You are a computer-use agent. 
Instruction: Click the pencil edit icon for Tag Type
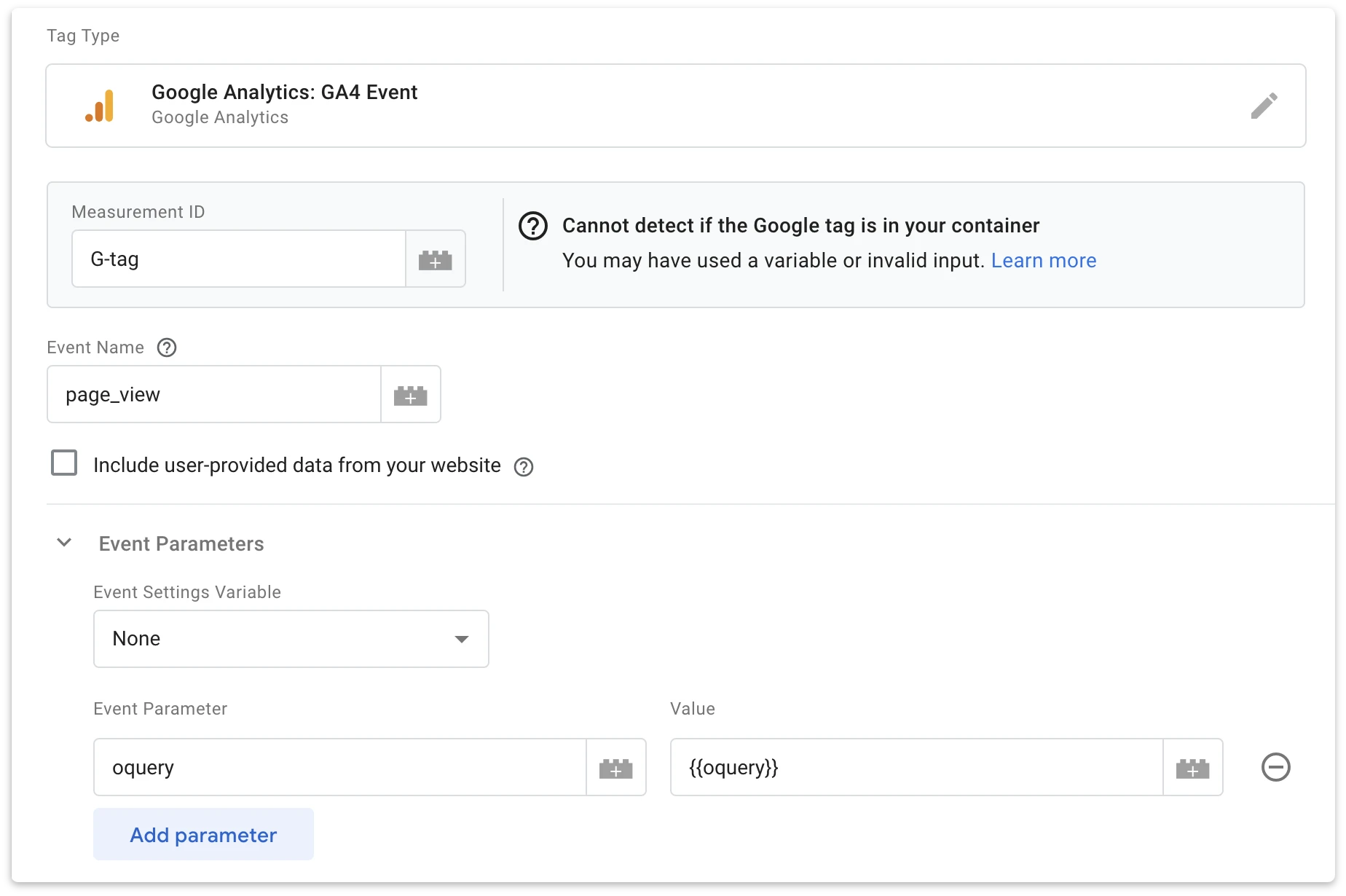click(1264, 106)
